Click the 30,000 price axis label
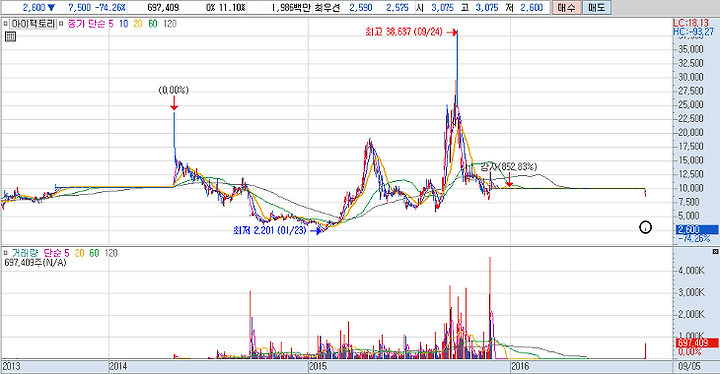 coord(691,77)
